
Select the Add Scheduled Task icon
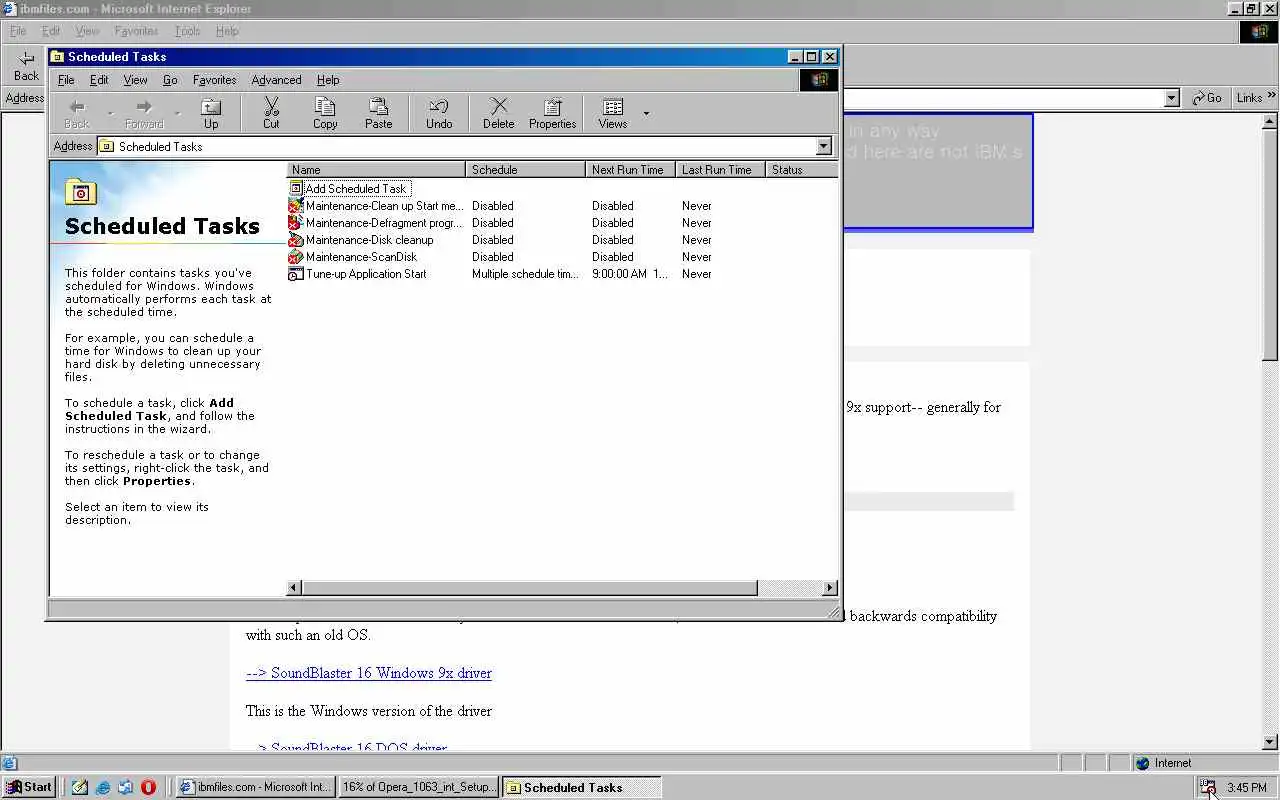pos(296,188)
